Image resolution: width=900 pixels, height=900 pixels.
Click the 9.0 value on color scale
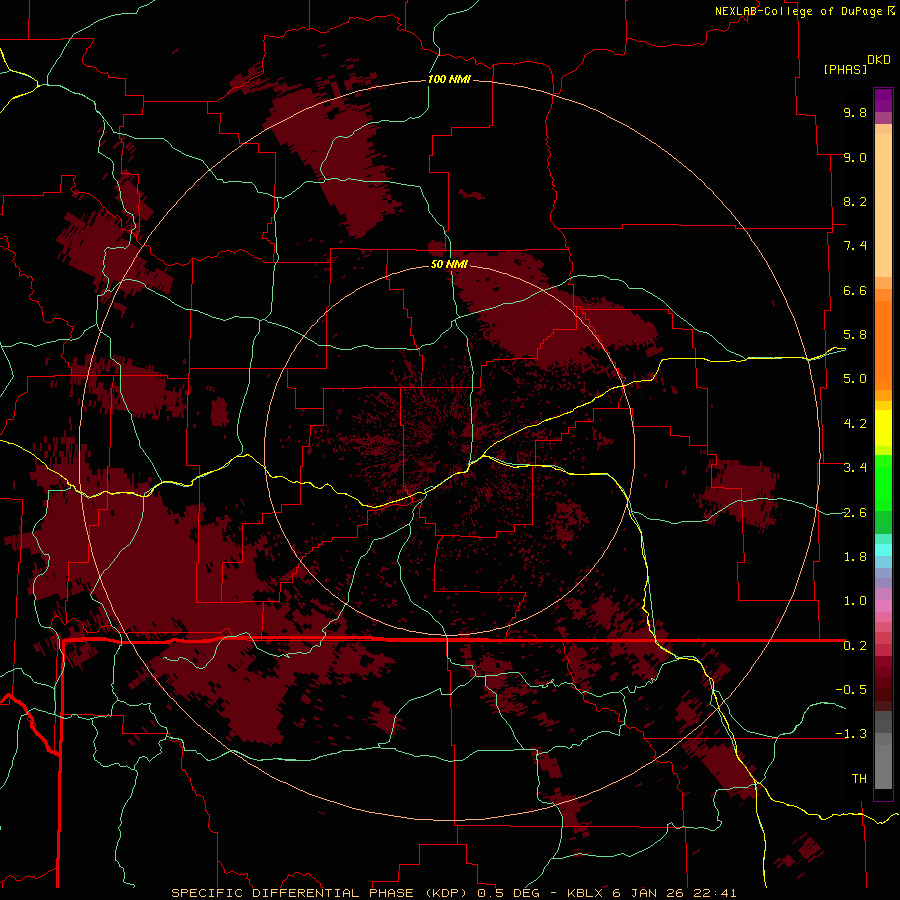[x=855, y=157]
